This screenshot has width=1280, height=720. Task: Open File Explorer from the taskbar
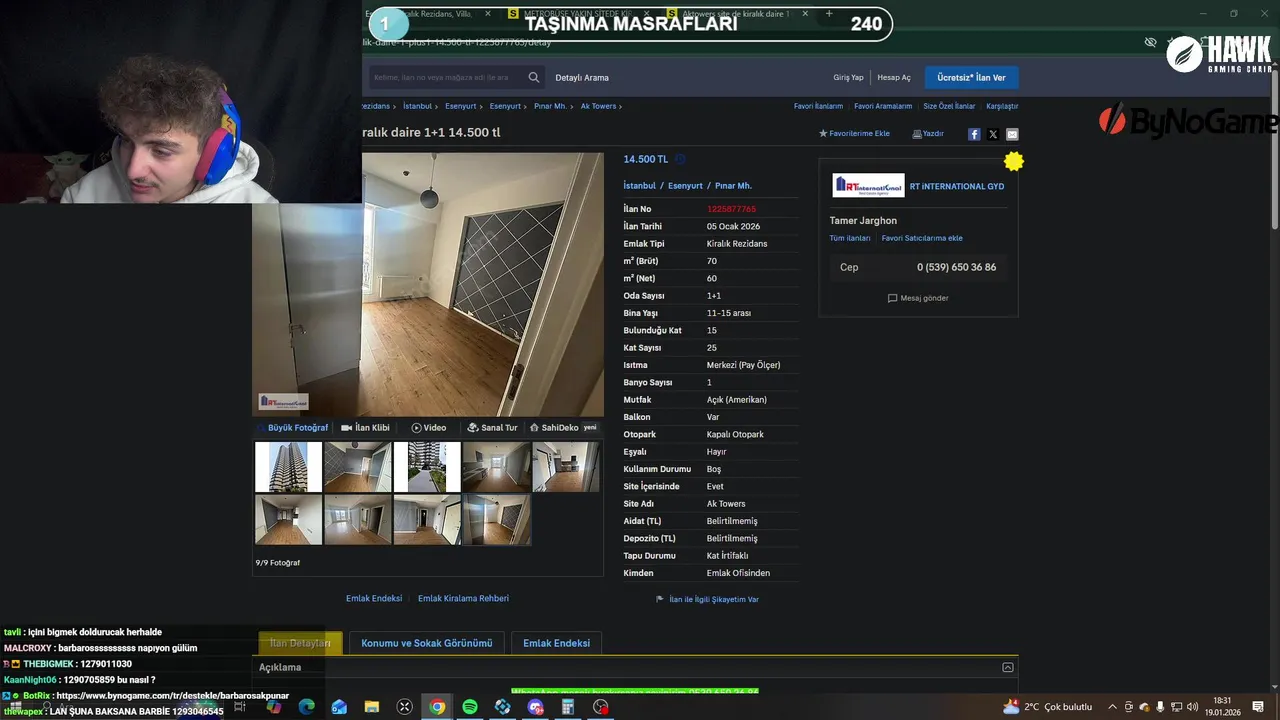372,706
